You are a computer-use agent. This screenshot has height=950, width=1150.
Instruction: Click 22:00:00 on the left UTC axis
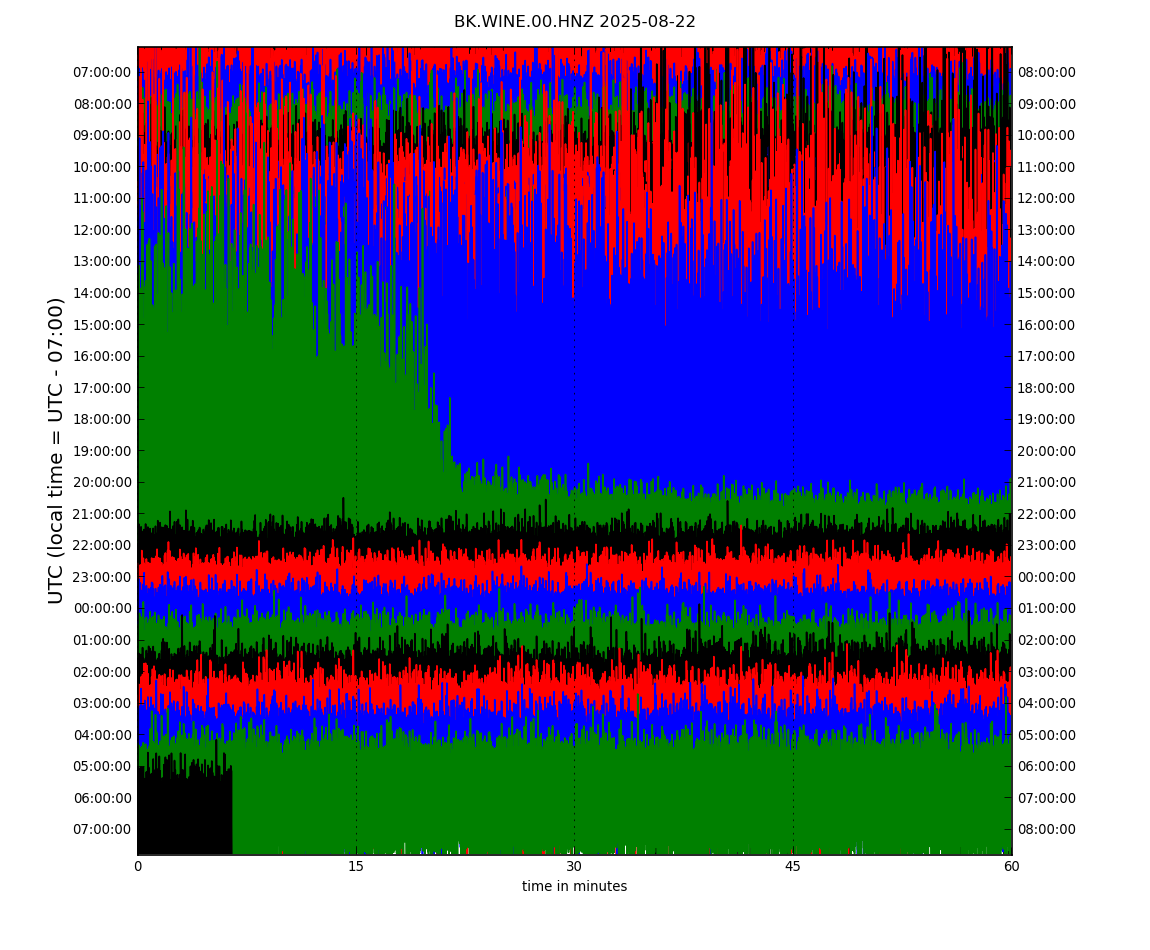(102, 546)
